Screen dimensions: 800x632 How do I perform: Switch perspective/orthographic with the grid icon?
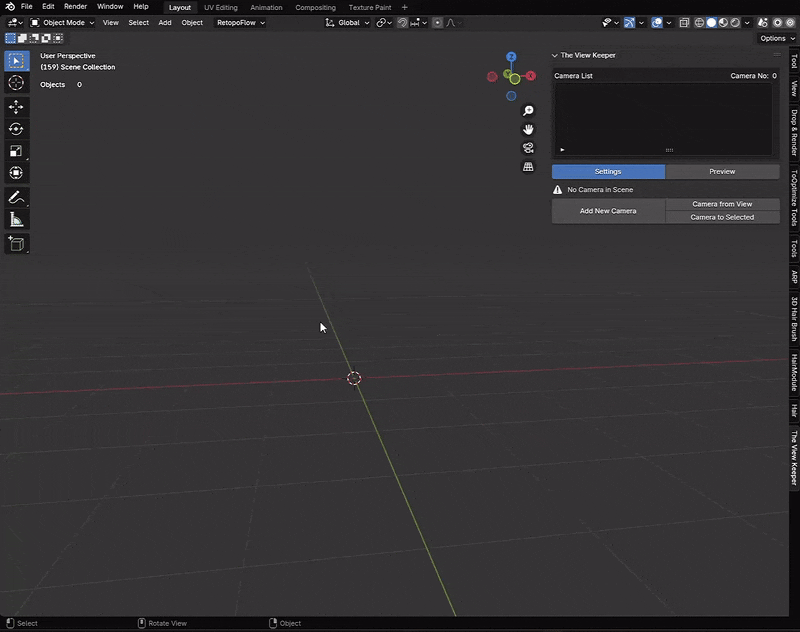point(528,166)
